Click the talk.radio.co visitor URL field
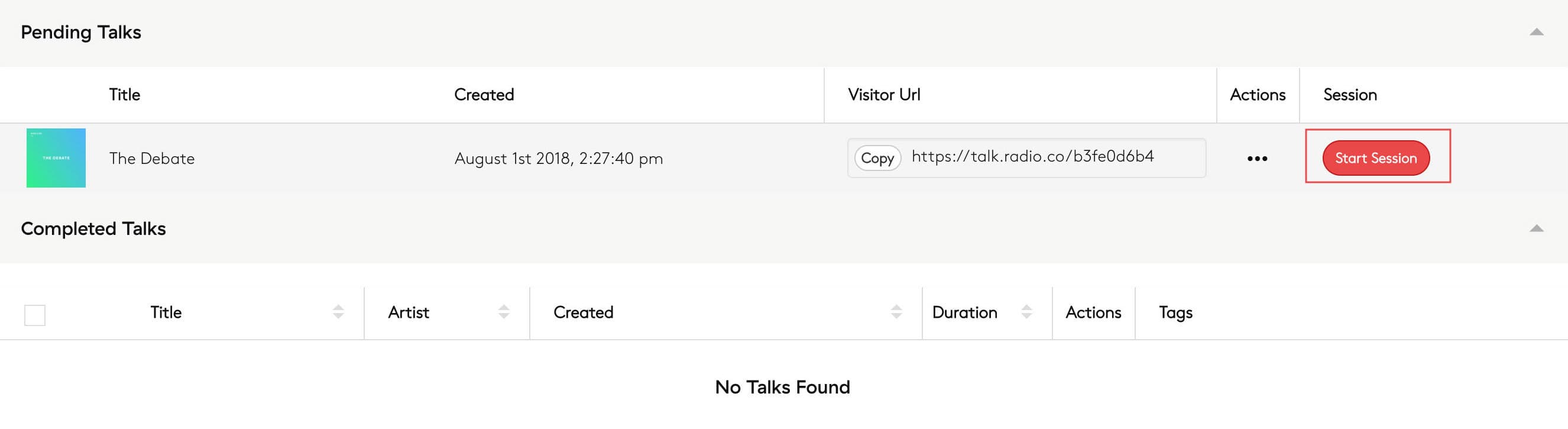The height and width of the screenshot is (429, 1568). 1032,157
